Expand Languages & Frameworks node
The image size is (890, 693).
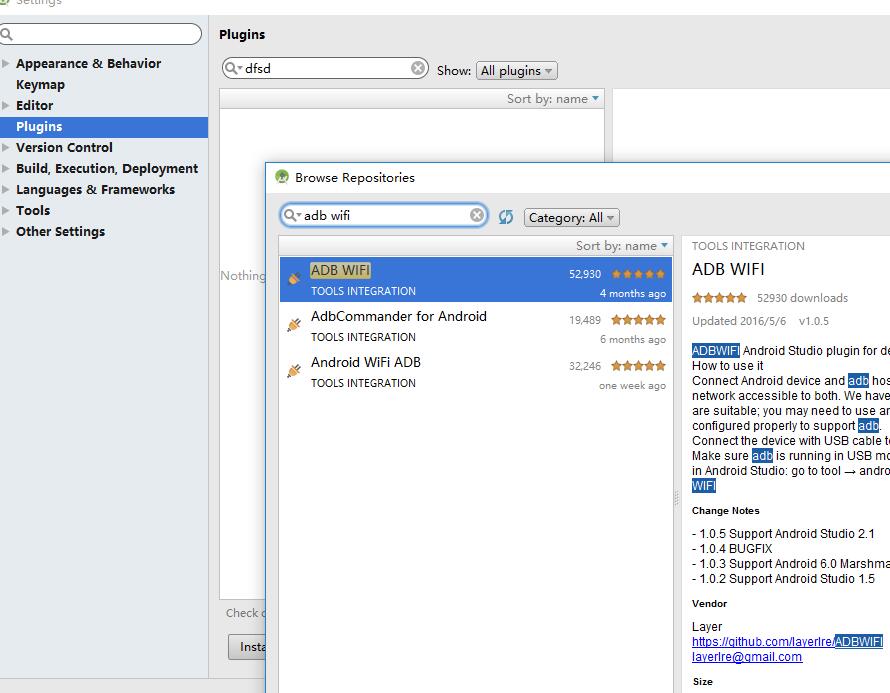[x=6, y=189]
